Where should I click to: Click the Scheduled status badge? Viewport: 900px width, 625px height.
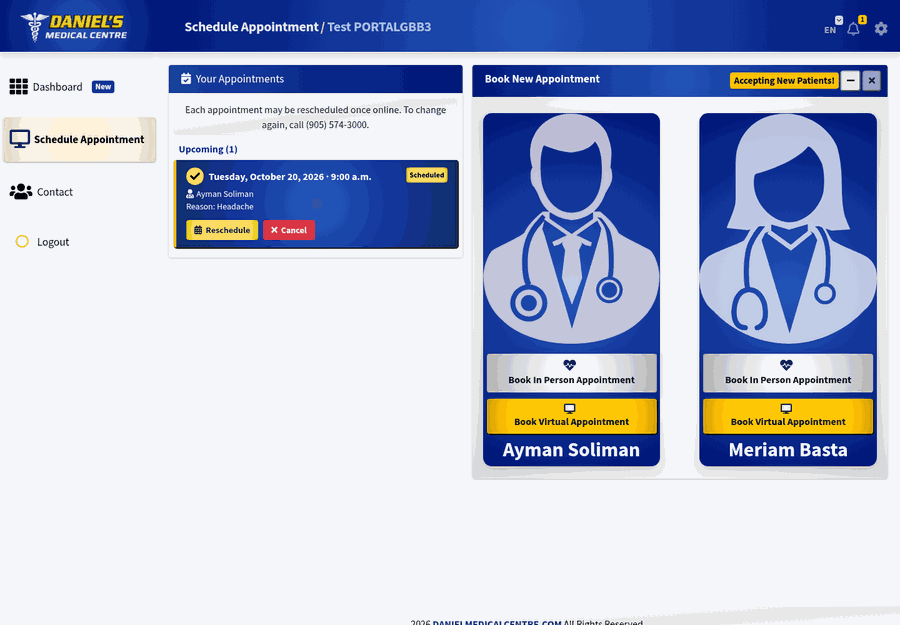click(426, 175)
